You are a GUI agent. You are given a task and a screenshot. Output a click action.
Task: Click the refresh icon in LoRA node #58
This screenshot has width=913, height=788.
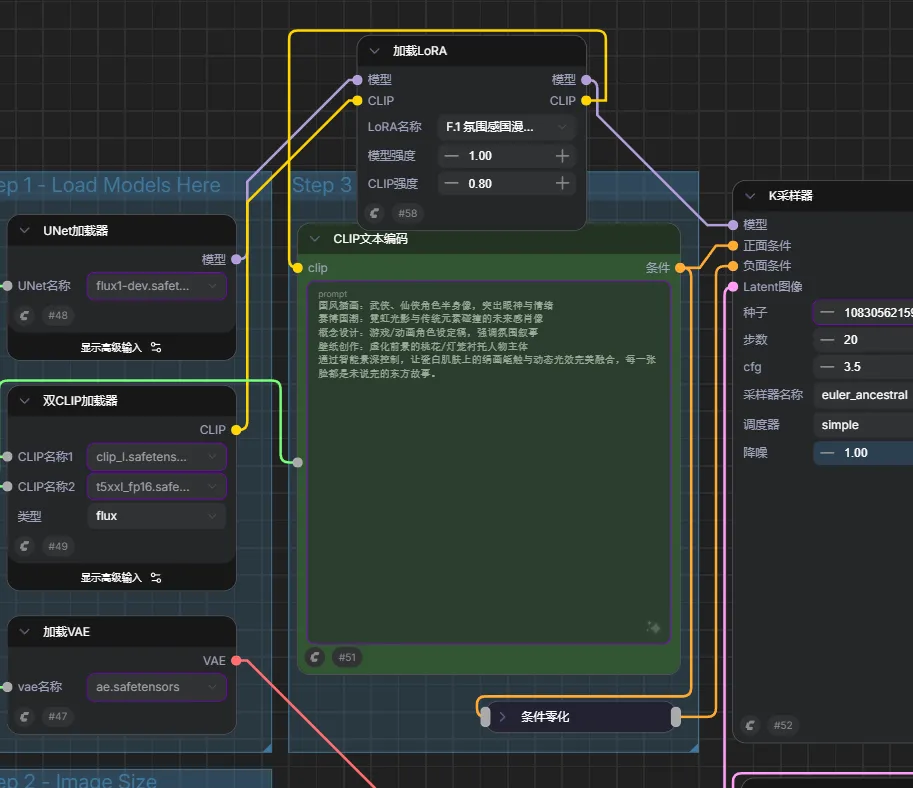(374, 213)
